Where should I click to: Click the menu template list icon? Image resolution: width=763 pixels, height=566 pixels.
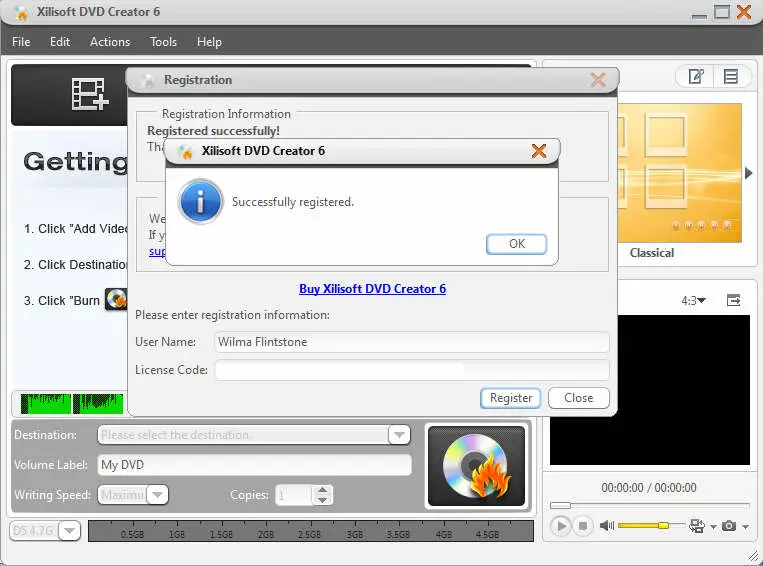pyautogui.click(x=730, y=76)
